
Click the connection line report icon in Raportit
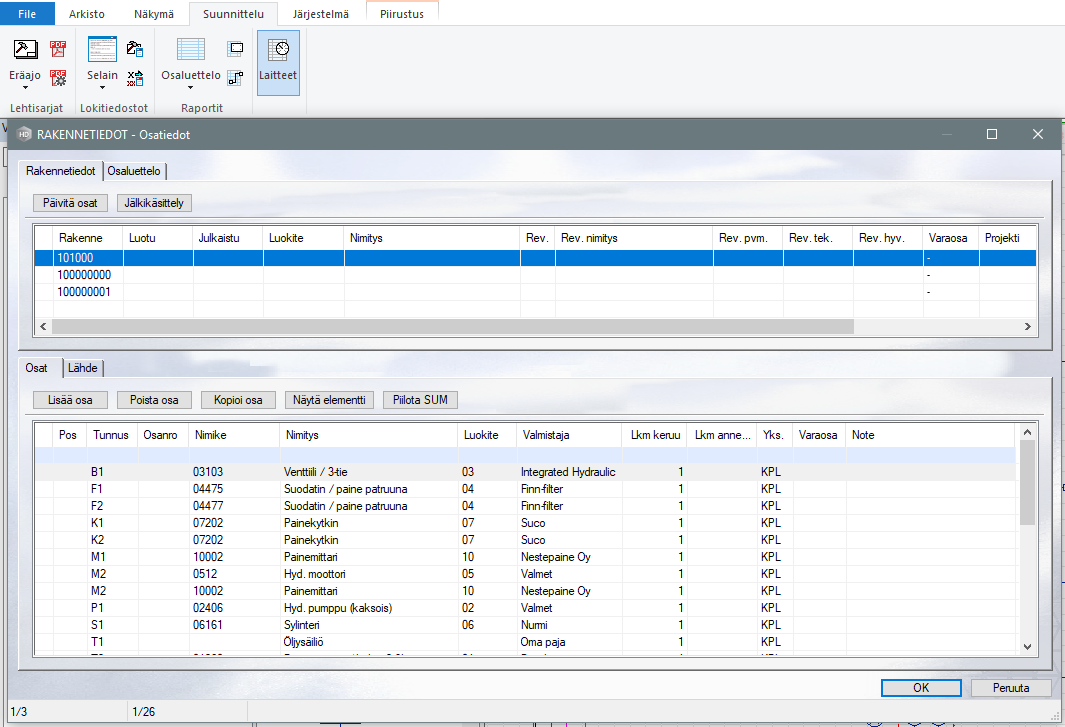(x=235, y=77)
